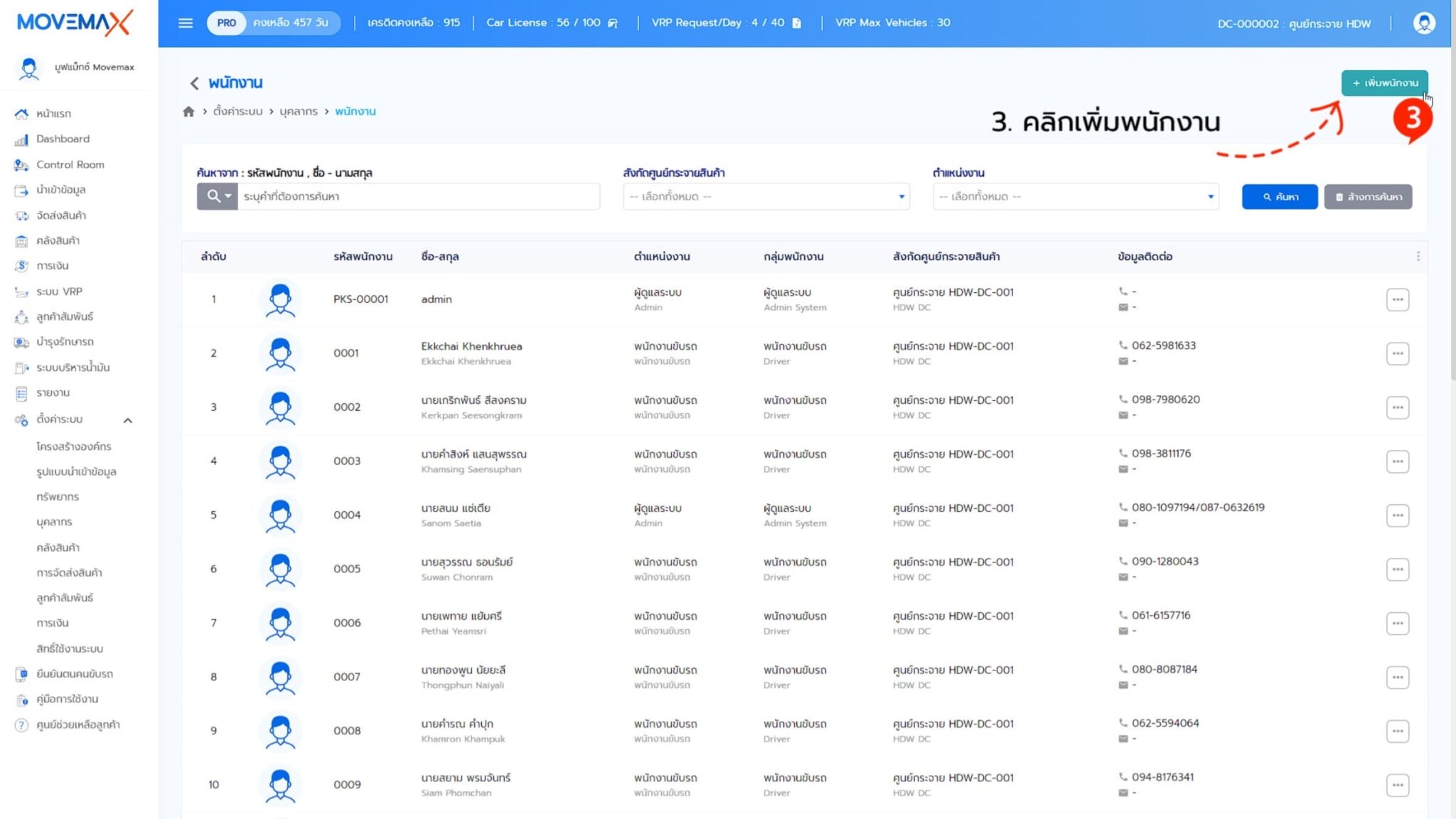
Task: Open table column options kebab icon
Action: 1418,256
